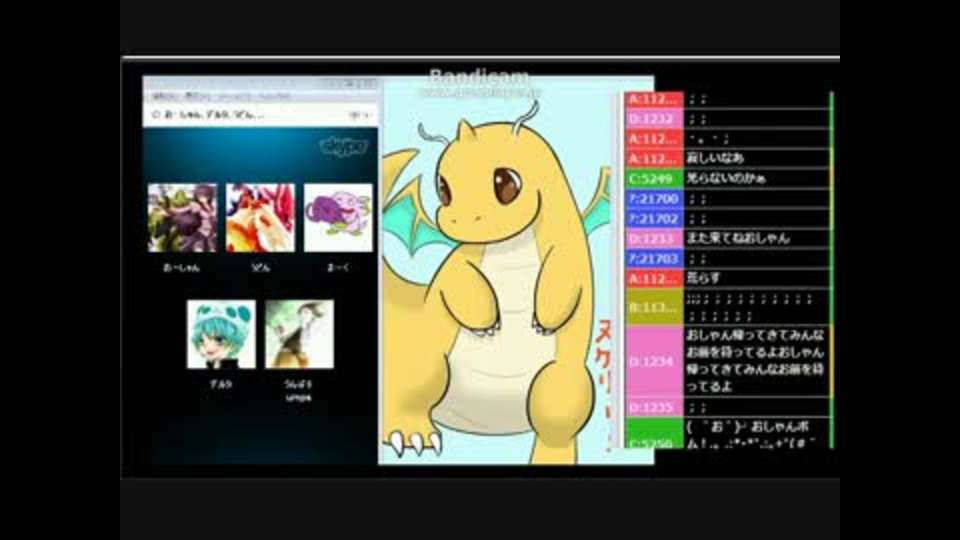Click the scrollbar beside the comment list

tap(831, 269)
